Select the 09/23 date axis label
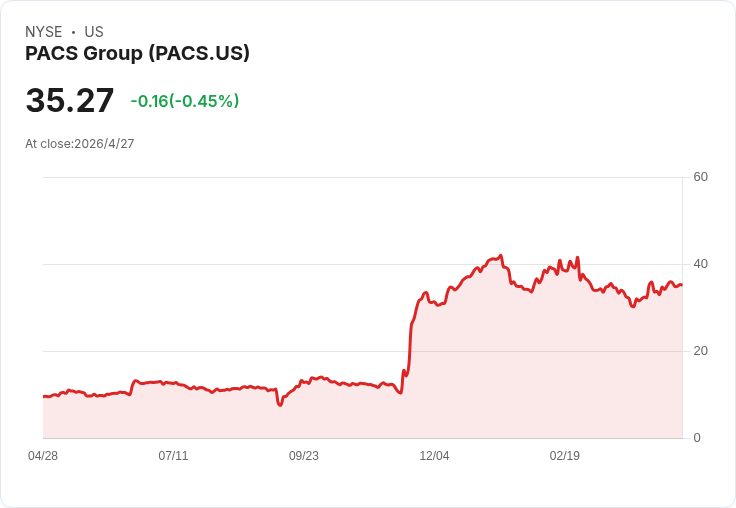 tap(304, 456)
